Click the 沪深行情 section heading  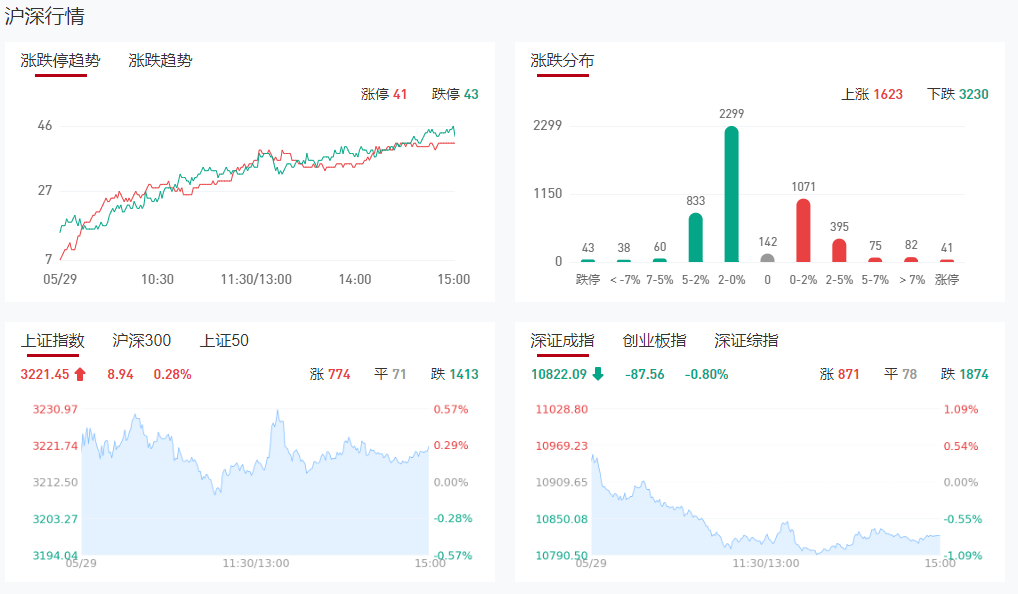tap(45, 16)
